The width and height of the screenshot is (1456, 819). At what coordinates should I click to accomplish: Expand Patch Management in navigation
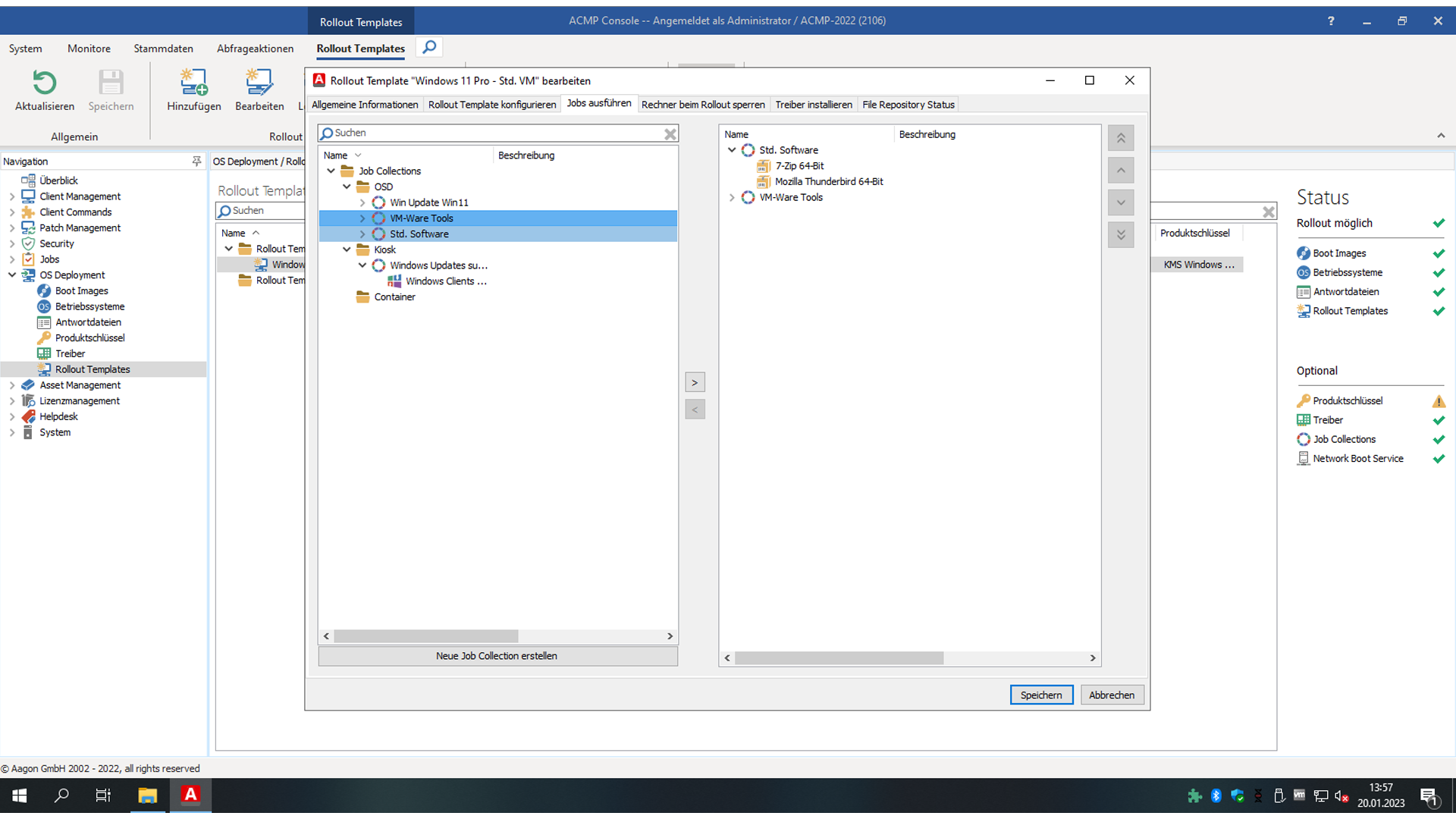tap(12, 227)
